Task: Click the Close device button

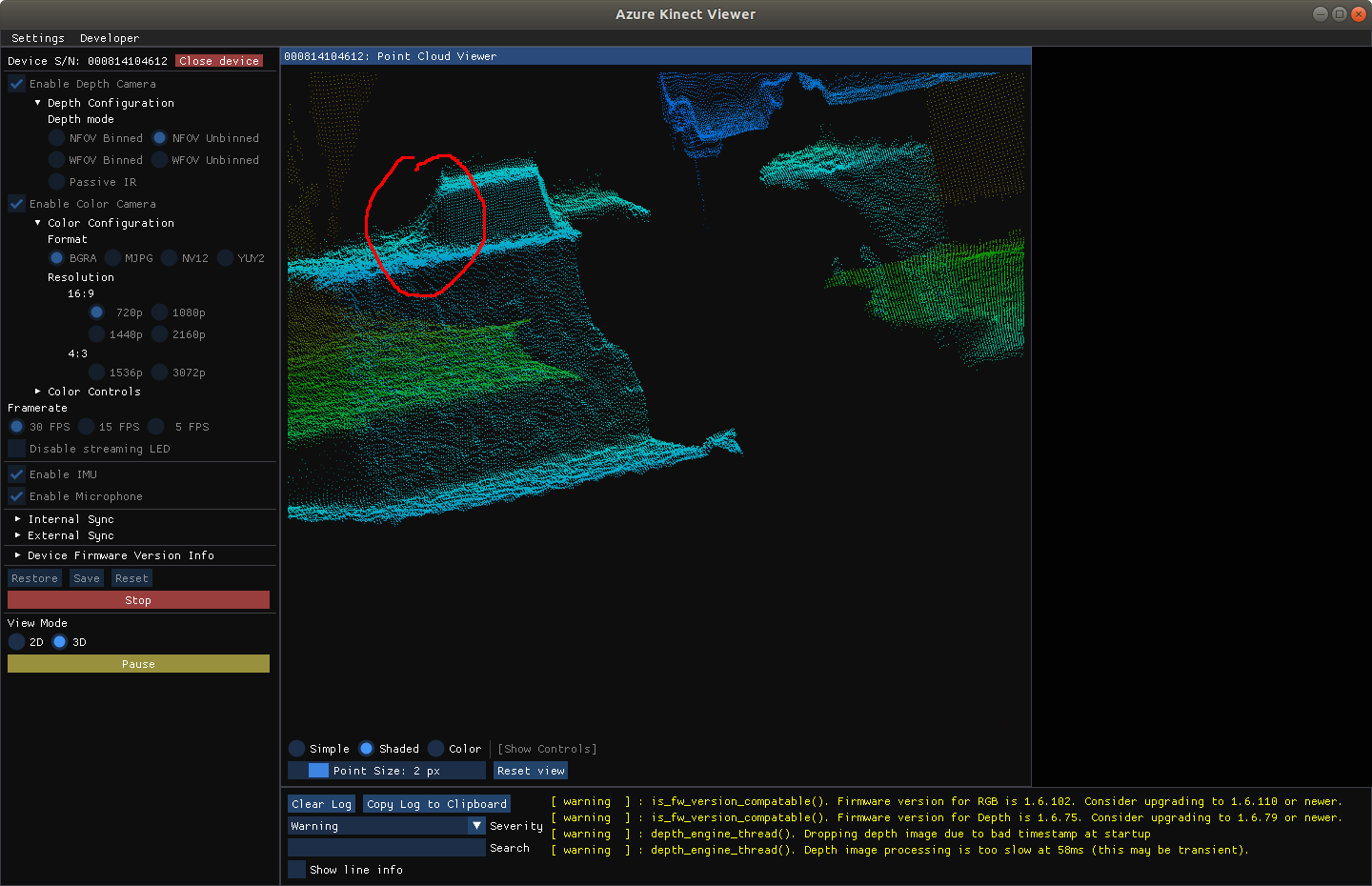Action: coord(219,61)
